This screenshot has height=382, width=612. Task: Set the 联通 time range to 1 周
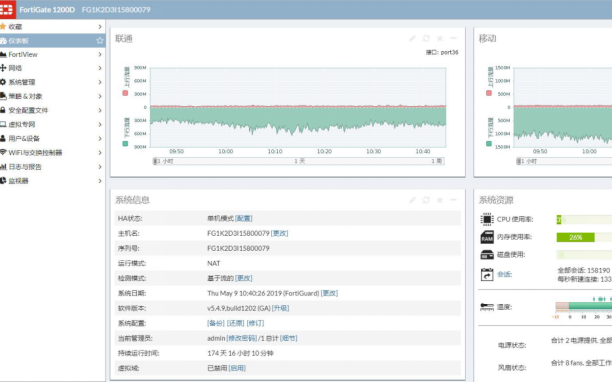436,161
